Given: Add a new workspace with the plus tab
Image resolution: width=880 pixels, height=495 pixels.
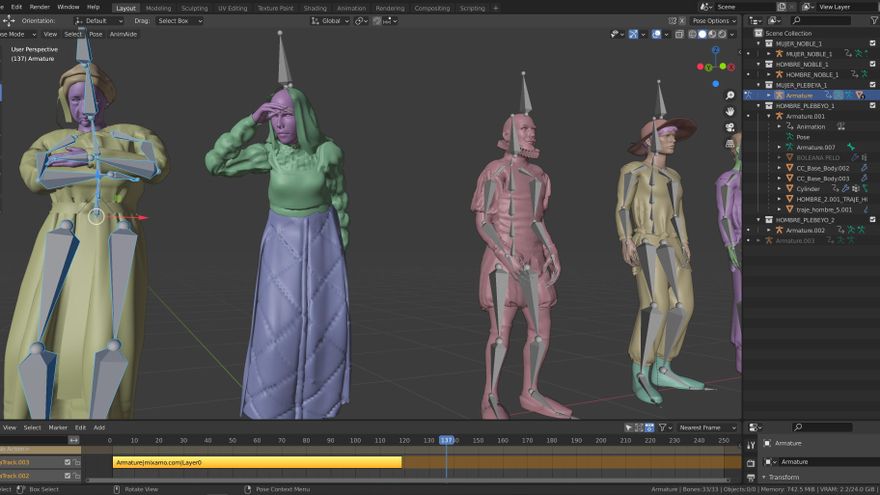Looking at the screenshot, I should 496,8.
